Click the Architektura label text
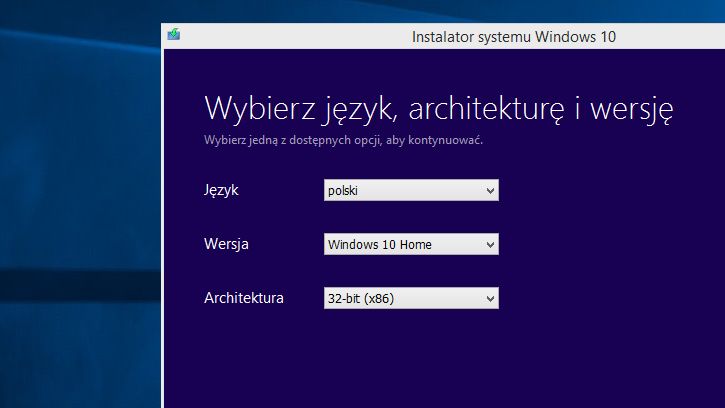 point(244,298)
